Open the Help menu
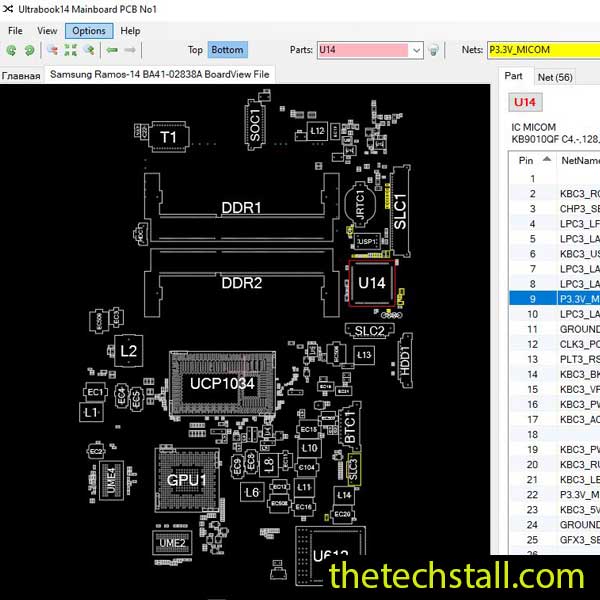600x600 pixels. (x=130, y=31)
